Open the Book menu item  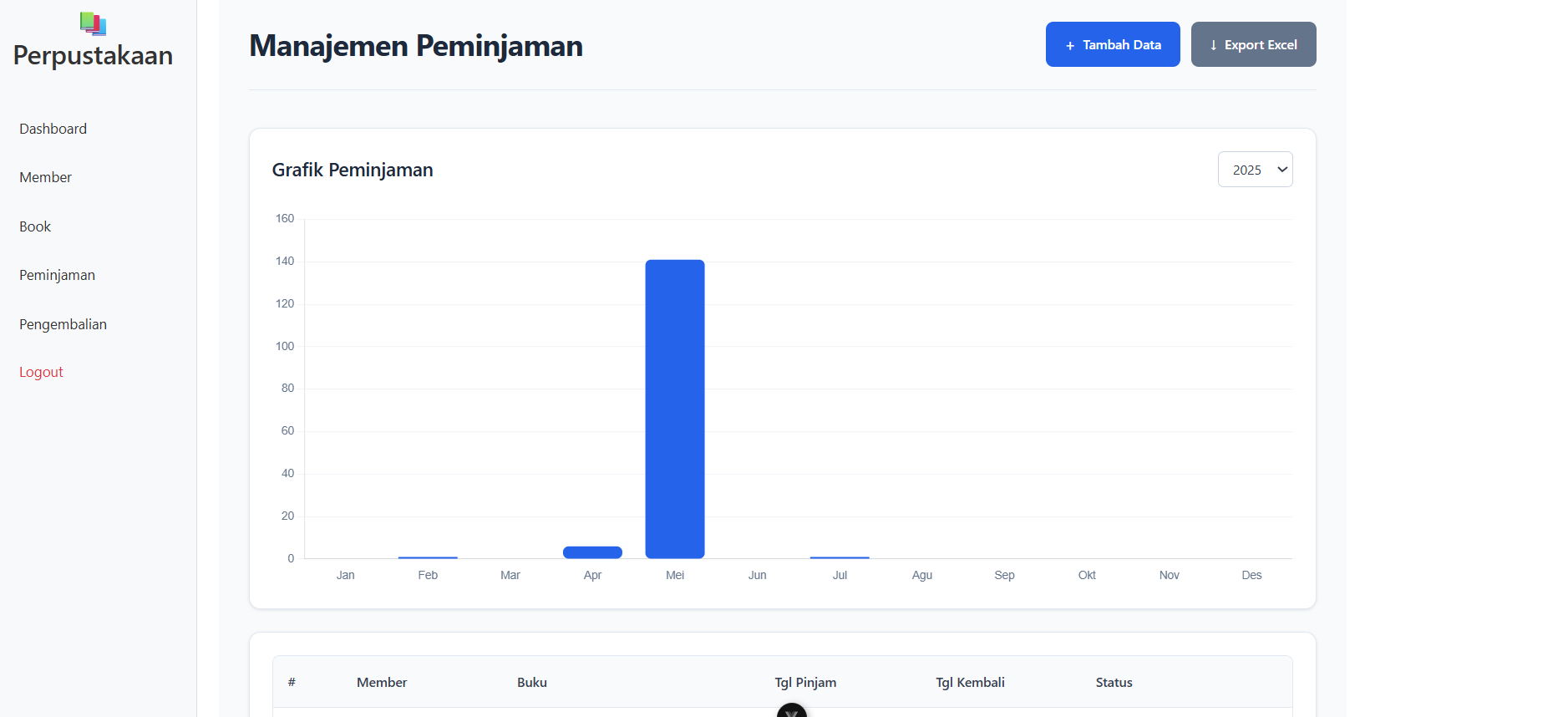pos(35,226)
